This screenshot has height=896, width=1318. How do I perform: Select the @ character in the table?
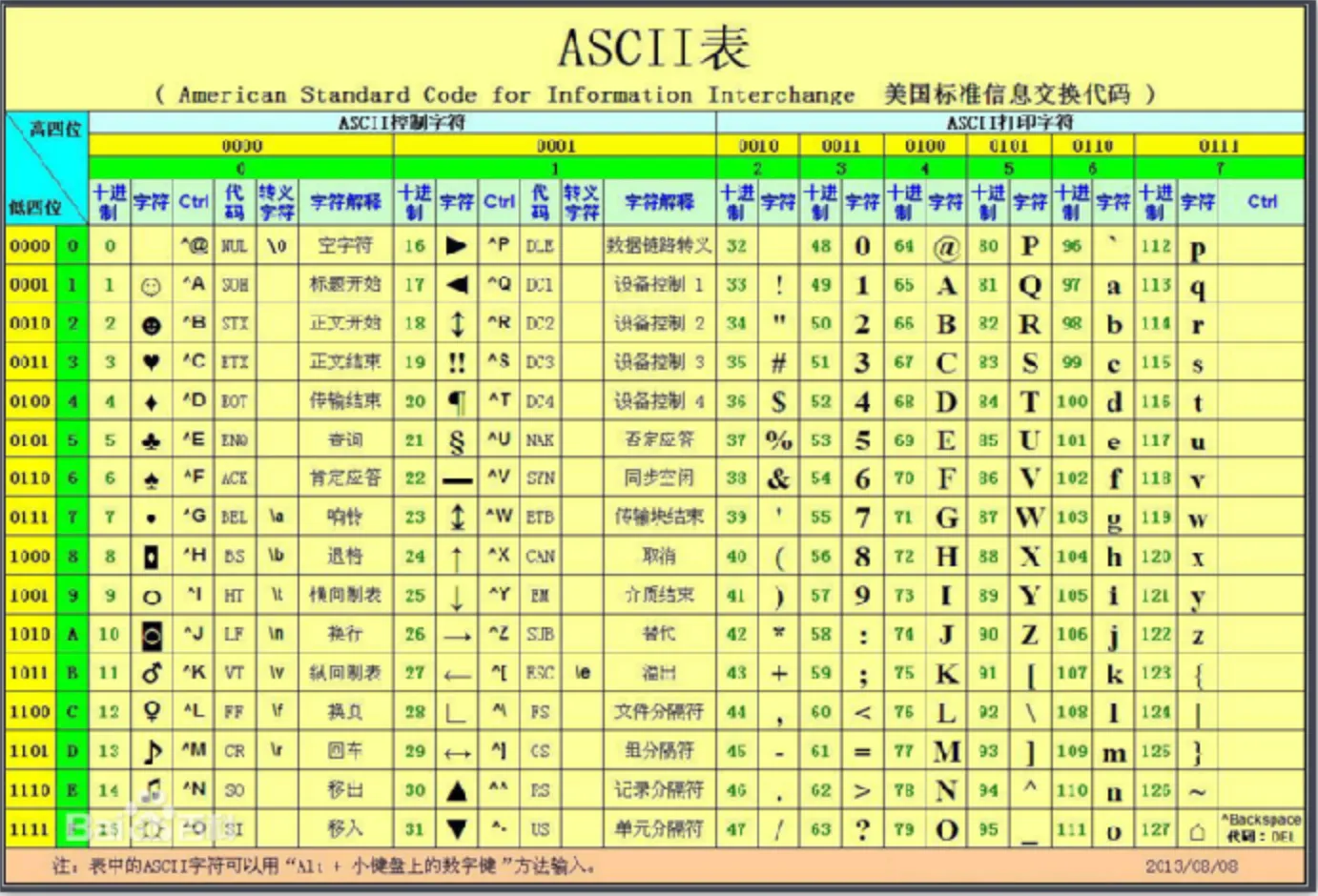pyautogui.click(x=945, y=247)
